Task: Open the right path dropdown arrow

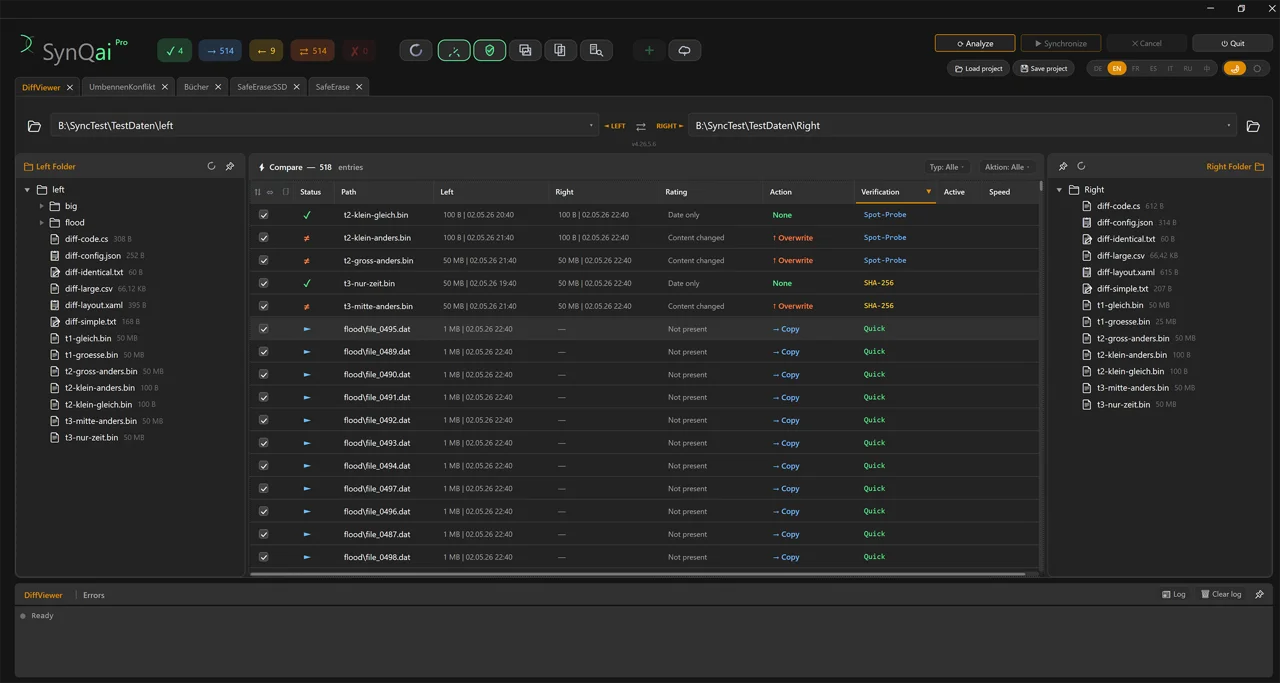Action: pos(1229,126)
